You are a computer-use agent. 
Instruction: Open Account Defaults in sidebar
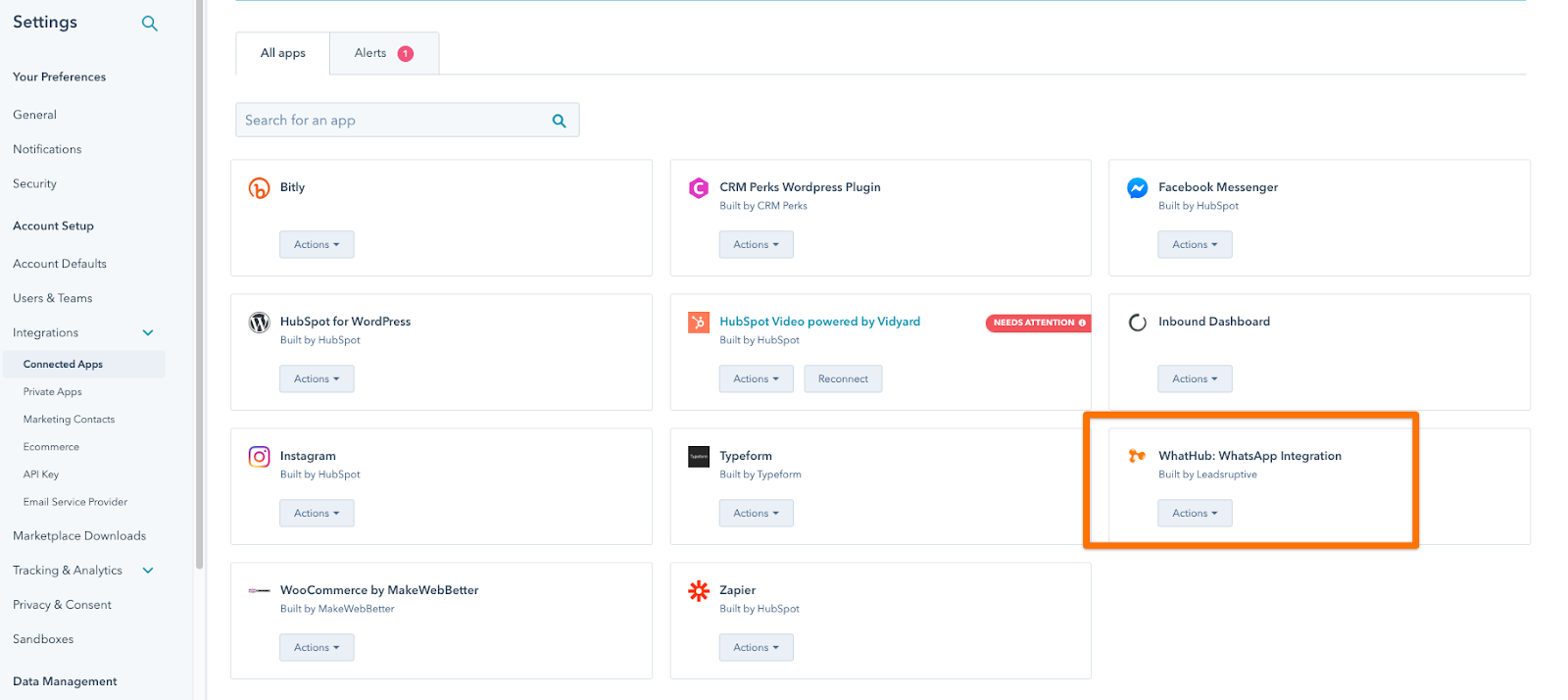[60, 264]
